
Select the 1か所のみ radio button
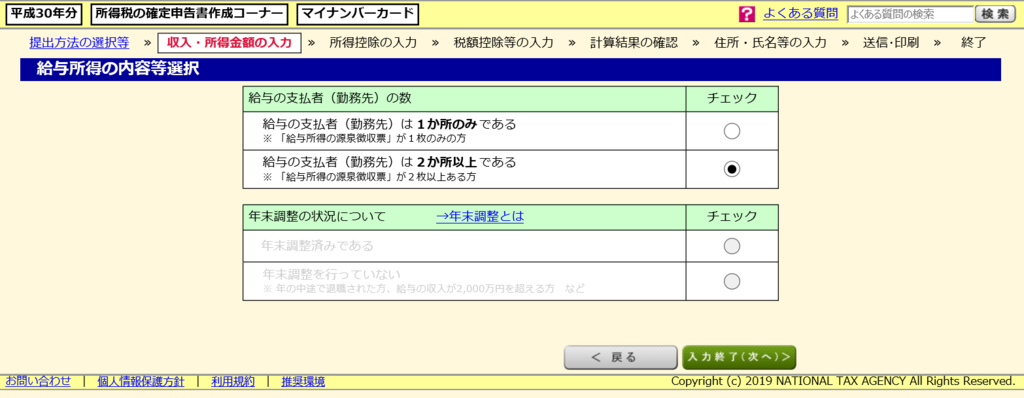click(731, 131)
